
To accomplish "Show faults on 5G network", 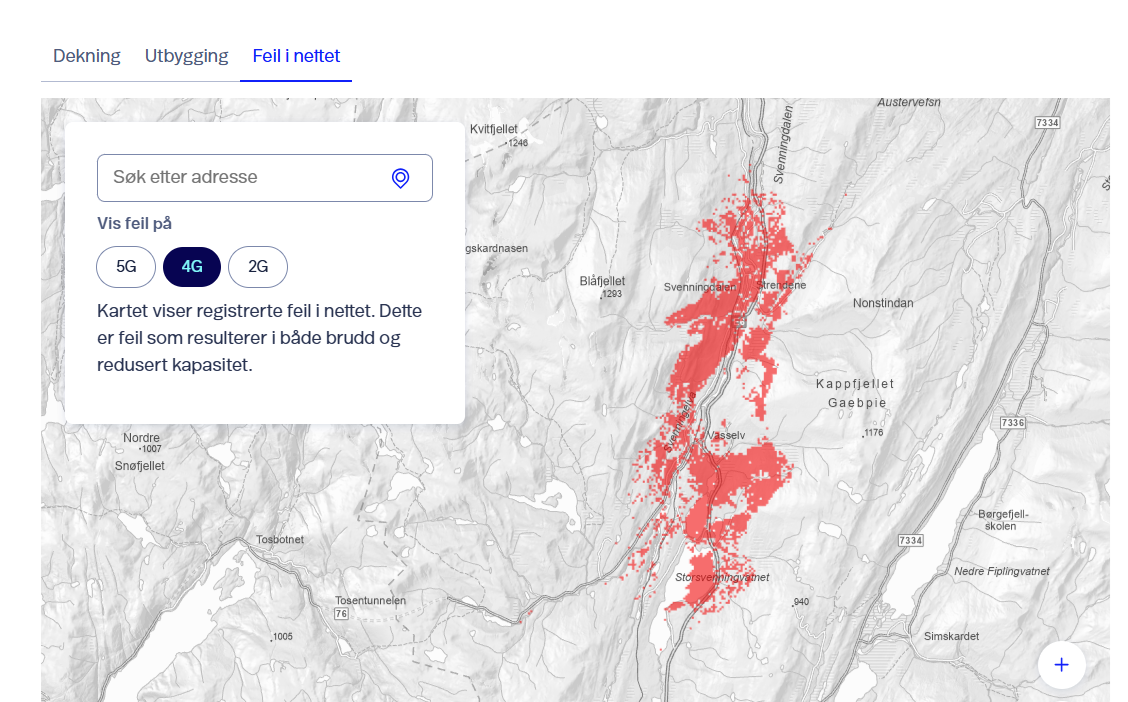I will coord(126,267).
